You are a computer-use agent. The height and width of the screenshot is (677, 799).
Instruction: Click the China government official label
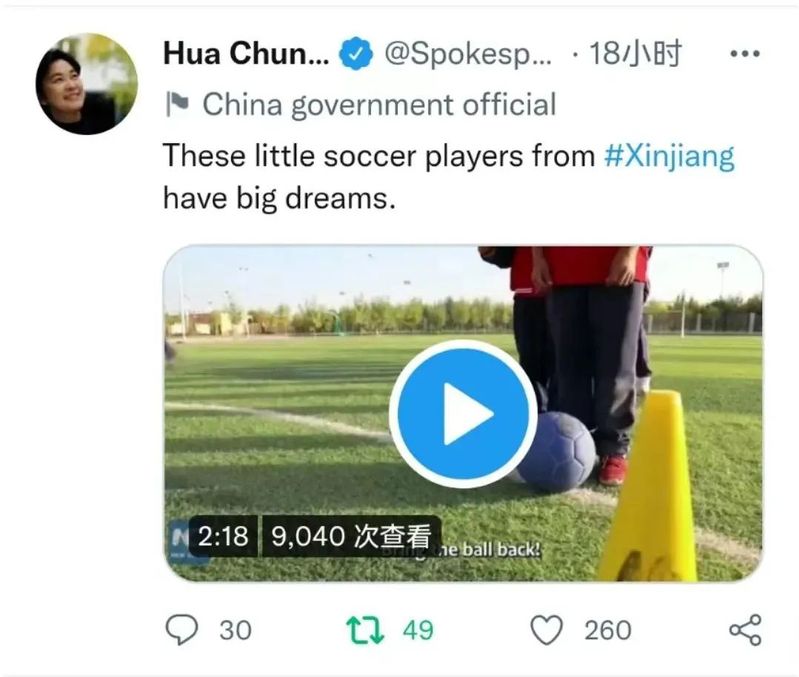(x=379, y=105)
